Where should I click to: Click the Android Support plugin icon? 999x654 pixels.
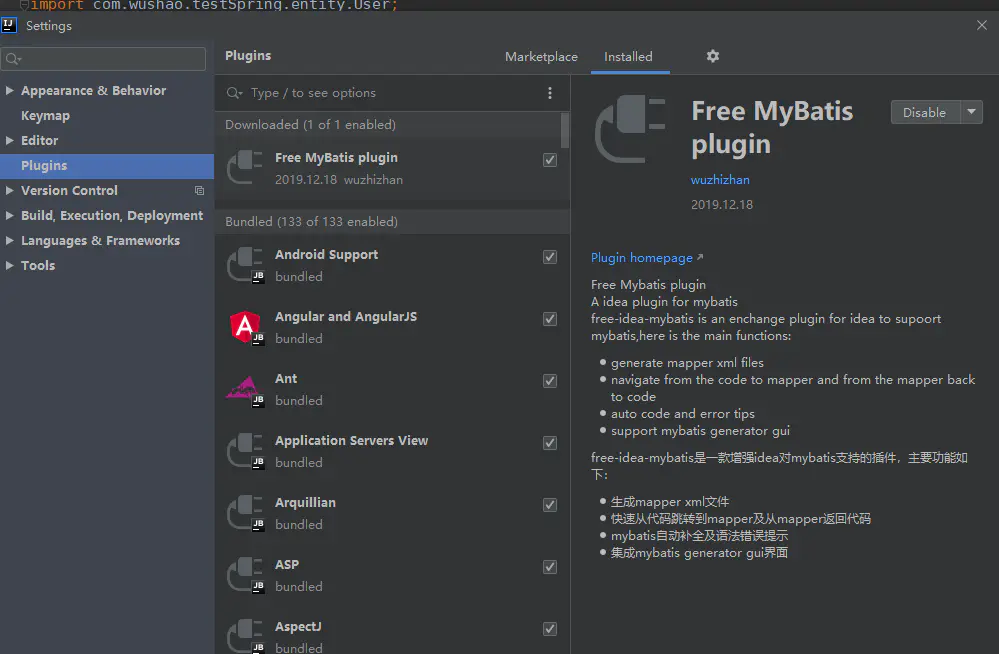tap(246, 265)
